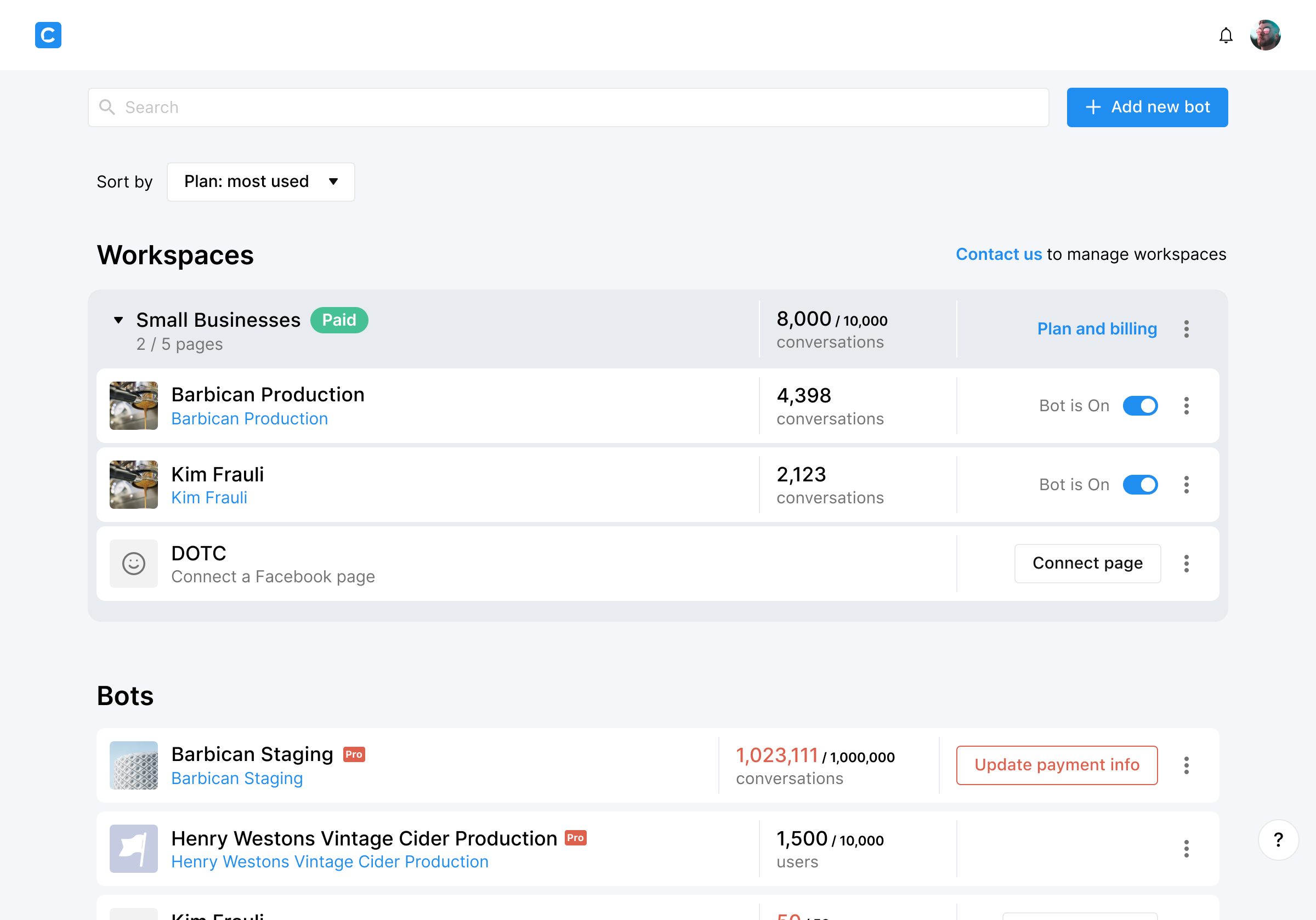Screen dimensions: 1316x920
Task: Focus the Search input field
Action: [568, 107]
